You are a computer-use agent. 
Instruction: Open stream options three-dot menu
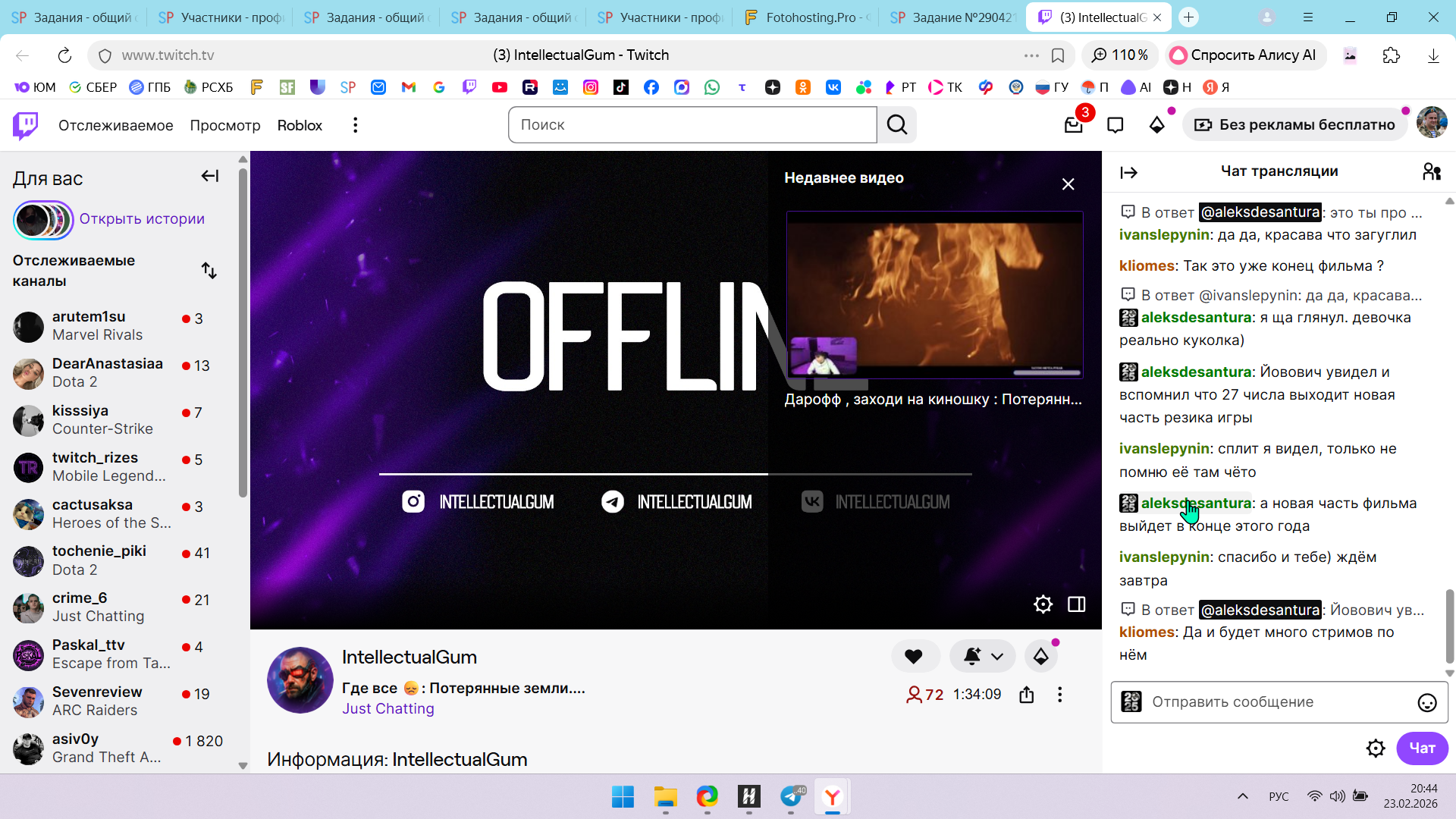point(1059,695)
